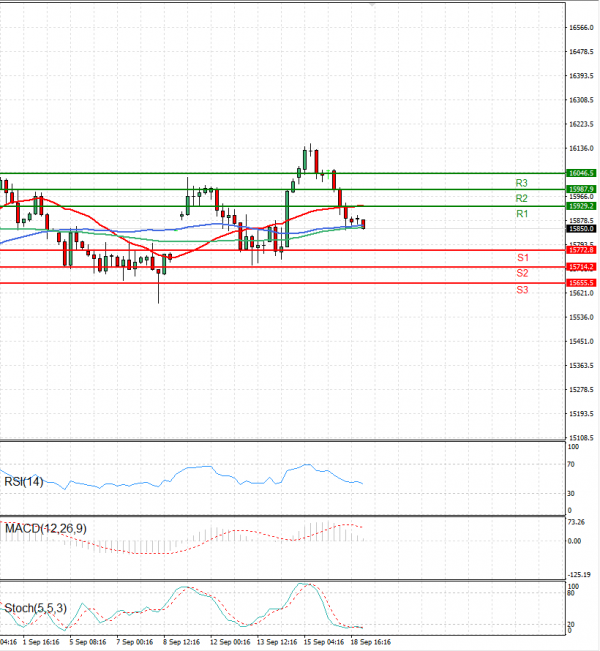Click the Stoch(5,5,3) indicator label
Image resolution: width=600 pixels, height=651 pixels.
(34, 607)
